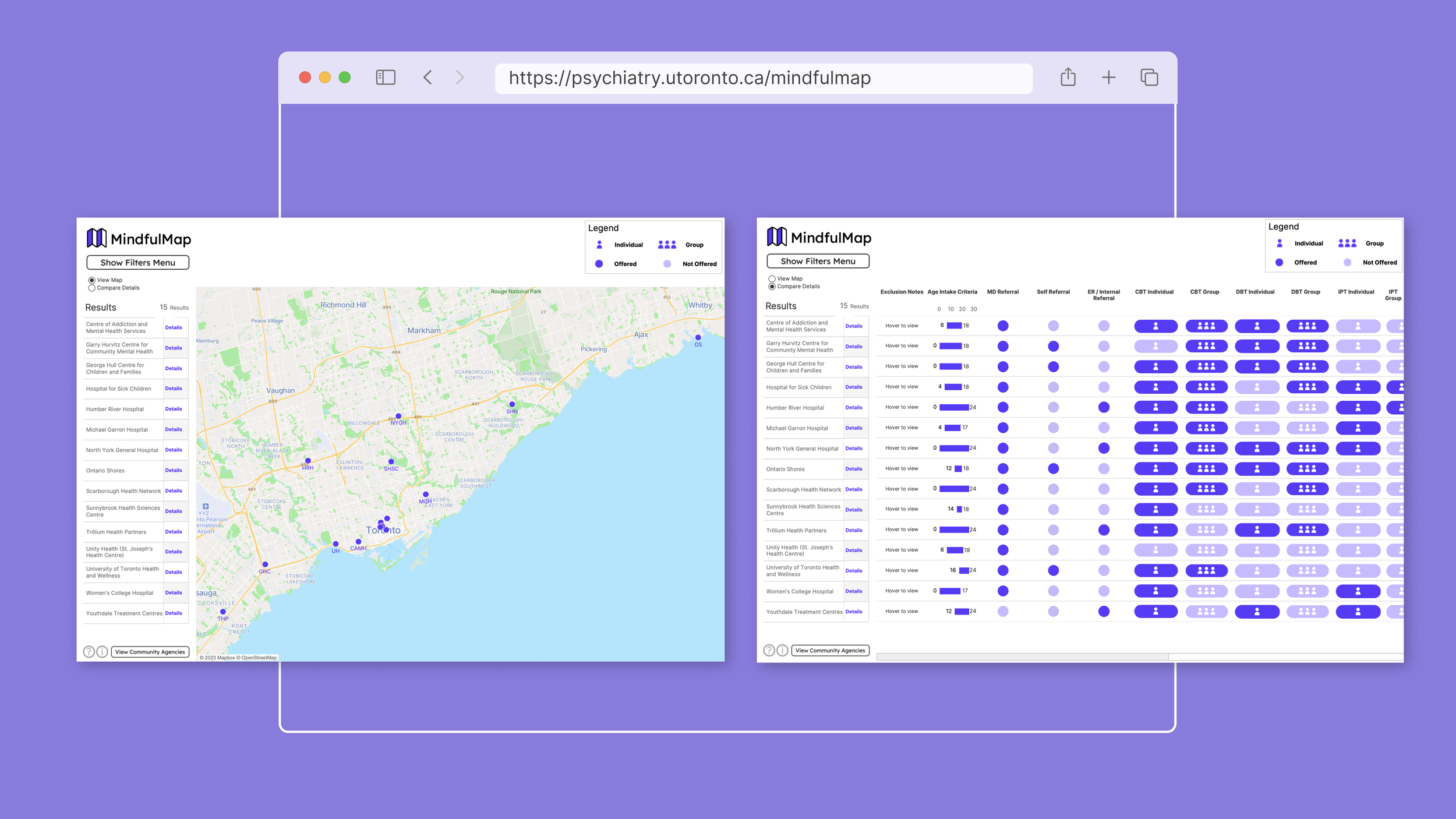Screen dimensions: 1456x819
Task: Open a new tab with plus icon
Action: point(1108,77)
